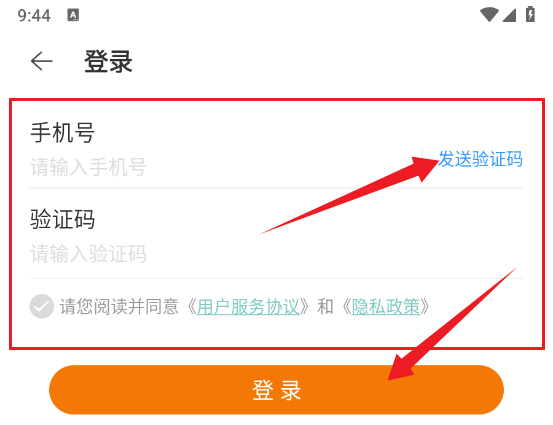Click the upper red arrow annotation
553x425 pixels.
pos(349,195)
